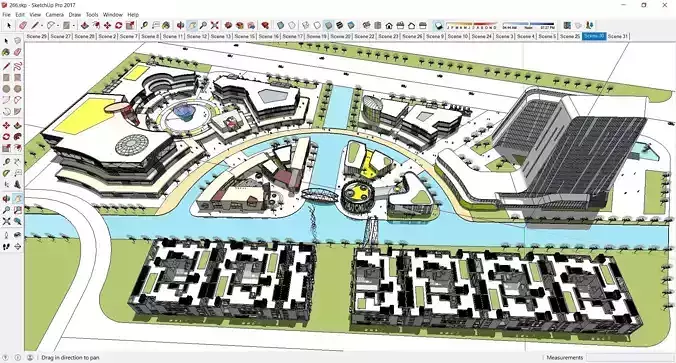Activate the Walk tool footprints icon
676x363 pixels.
[x=6, y=247]
